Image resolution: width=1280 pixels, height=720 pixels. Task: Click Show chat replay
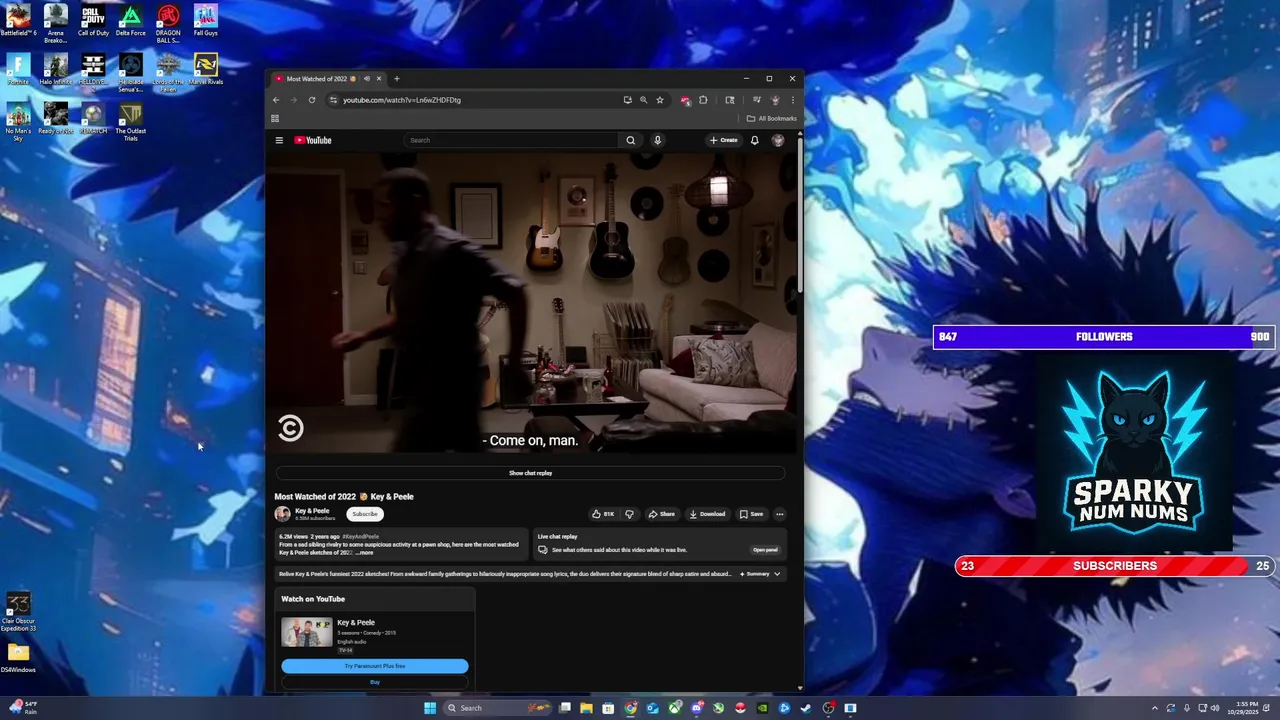(x=530, y=473)
